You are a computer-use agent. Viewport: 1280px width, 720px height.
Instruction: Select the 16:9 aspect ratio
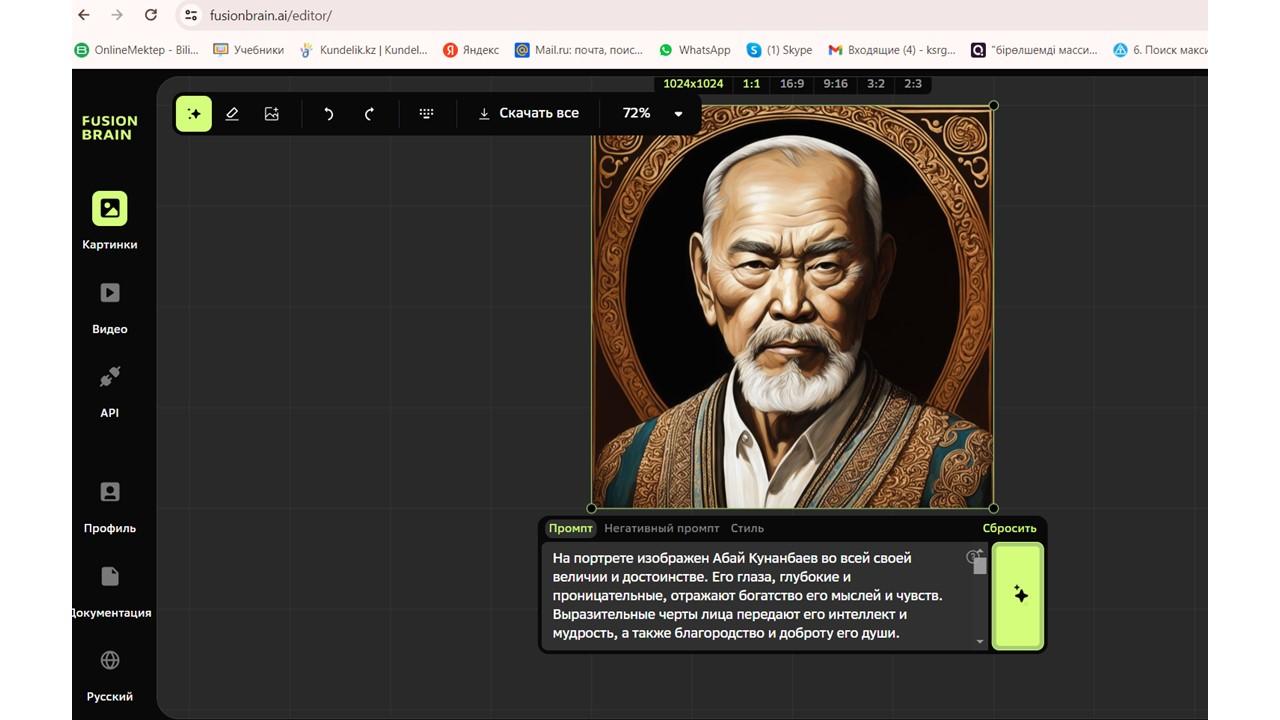pos(791,84)
